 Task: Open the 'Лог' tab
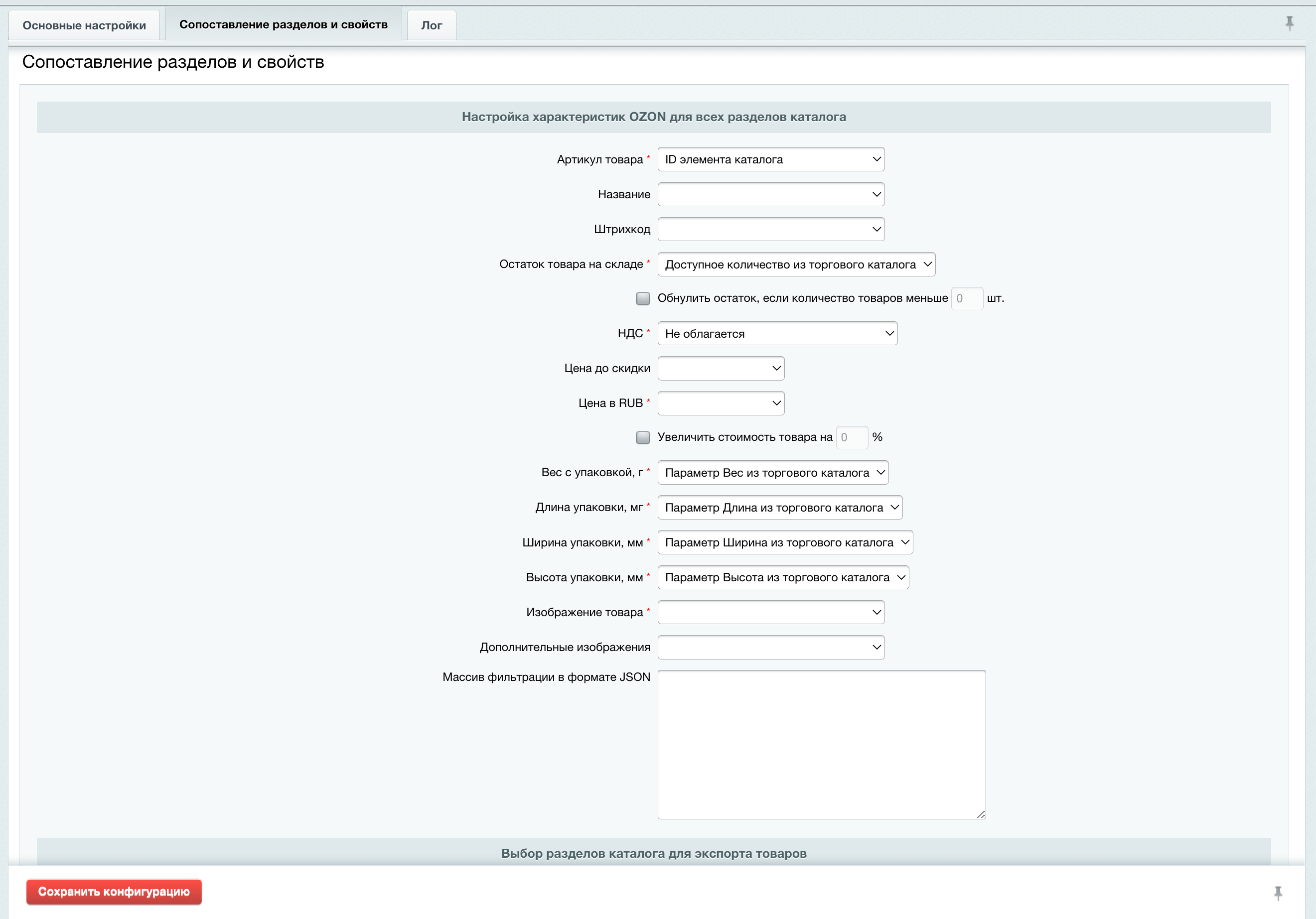tap(431, 25)
